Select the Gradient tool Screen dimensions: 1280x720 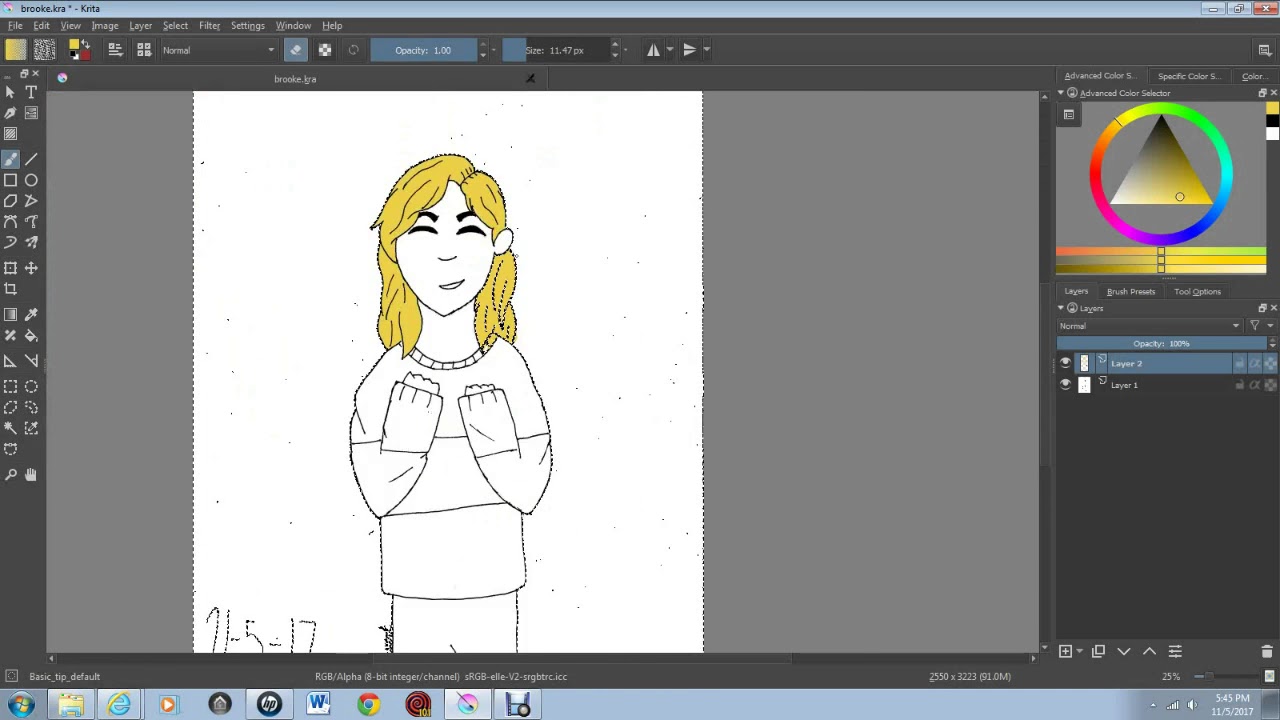(x=10, y=315)
